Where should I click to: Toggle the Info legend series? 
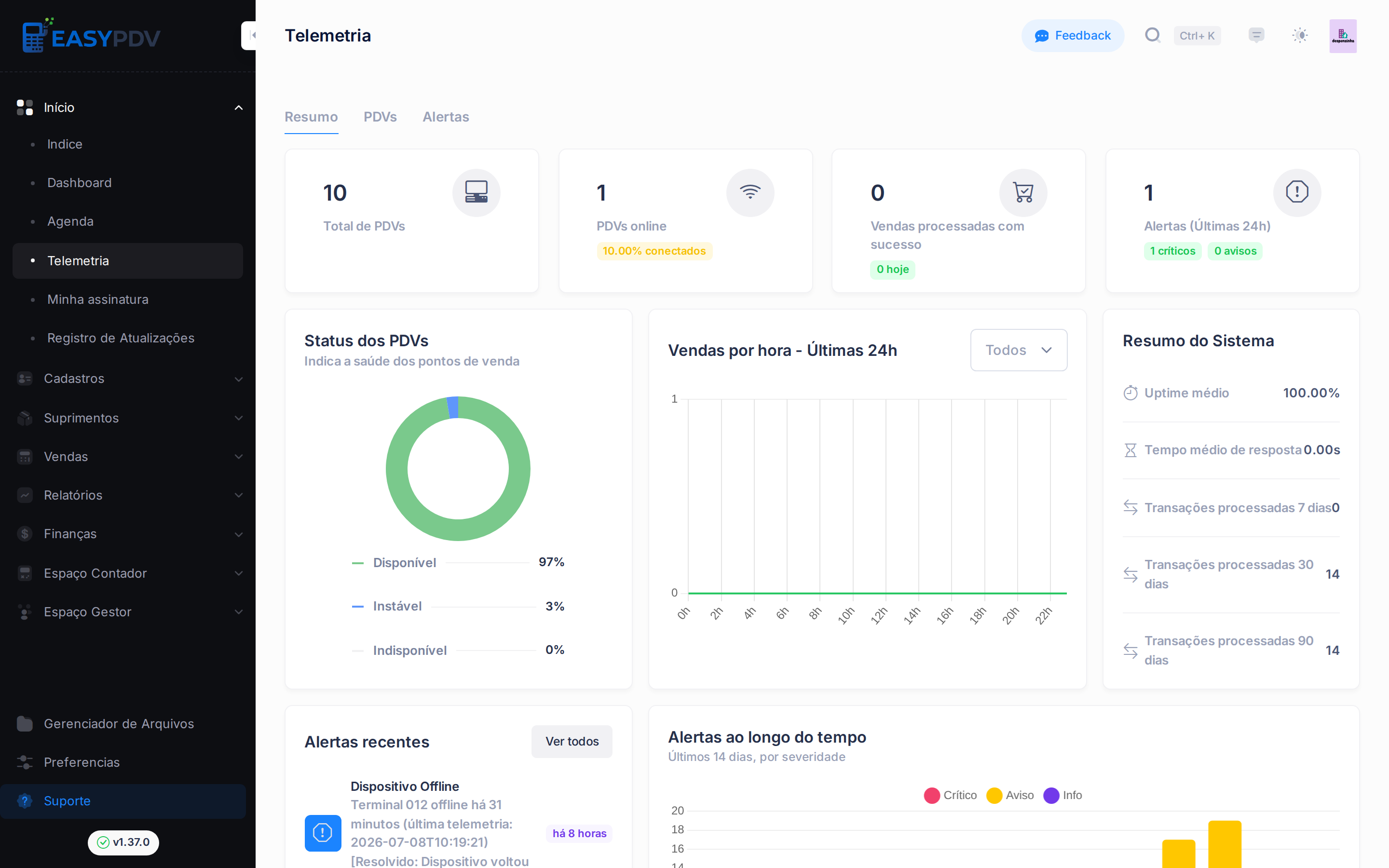tap(1062, 795)
